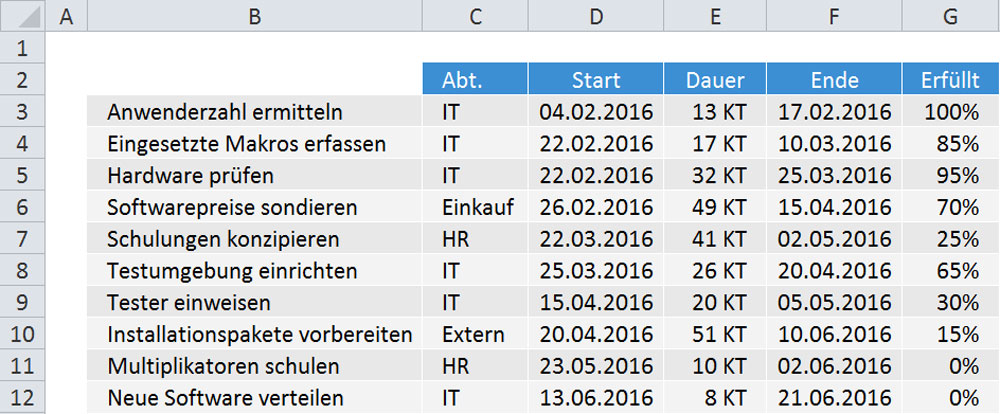
Task: Click the Dauer header cell
Action: 716,80
